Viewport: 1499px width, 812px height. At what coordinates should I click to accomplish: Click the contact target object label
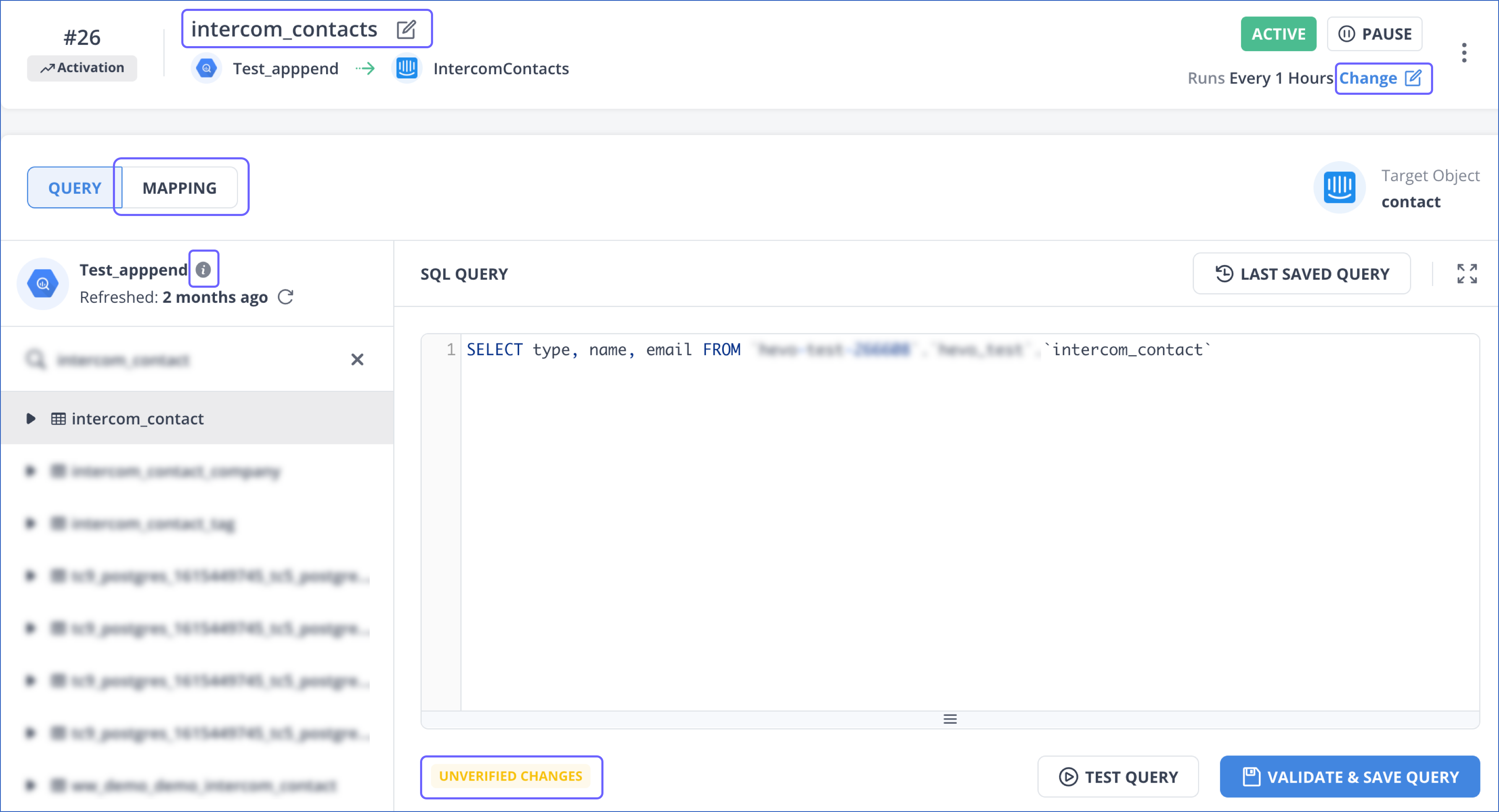1410,202
